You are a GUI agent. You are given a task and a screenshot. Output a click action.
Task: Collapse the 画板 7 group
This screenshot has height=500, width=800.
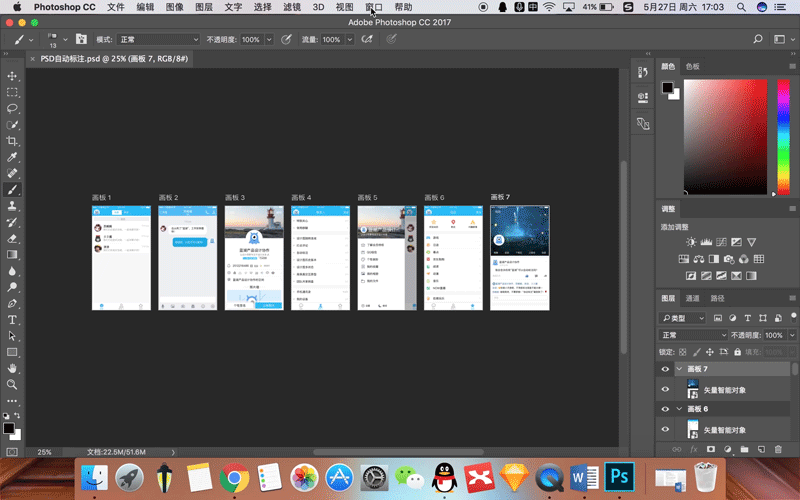(x=679, y=369)
